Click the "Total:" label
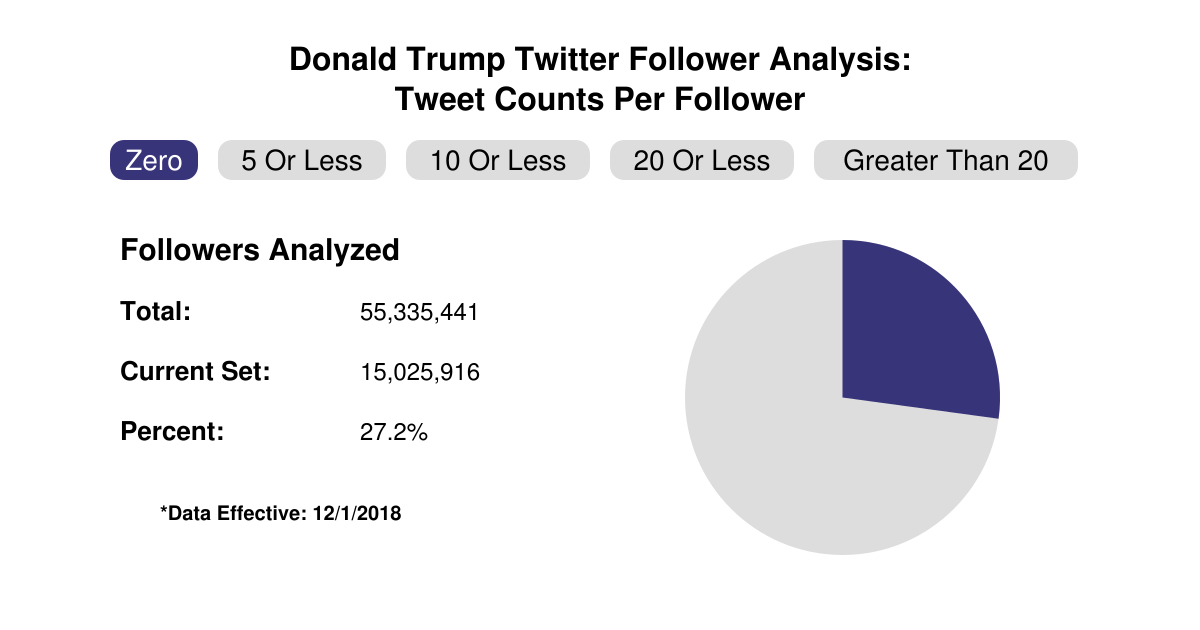Image resolution: width=1200 pixels, height=630 pixels. click(x=155, y=311)
